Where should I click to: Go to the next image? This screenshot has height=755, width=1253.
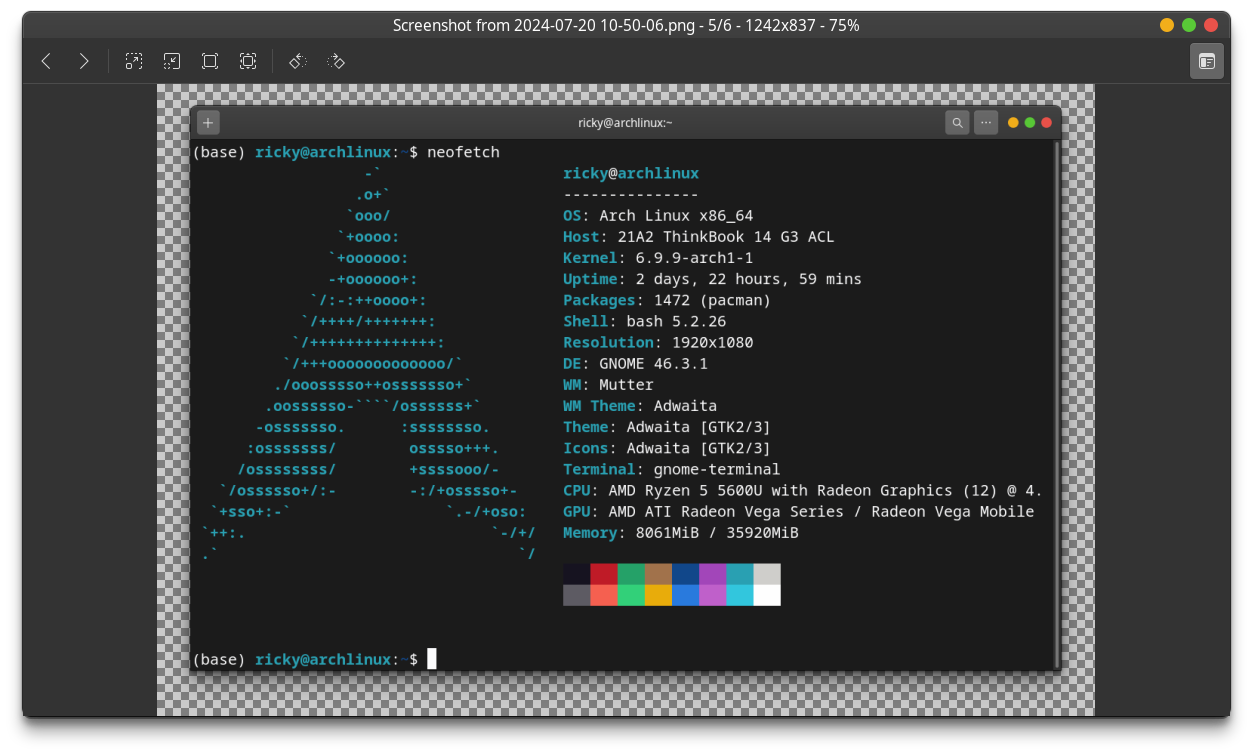coord(84,61)
